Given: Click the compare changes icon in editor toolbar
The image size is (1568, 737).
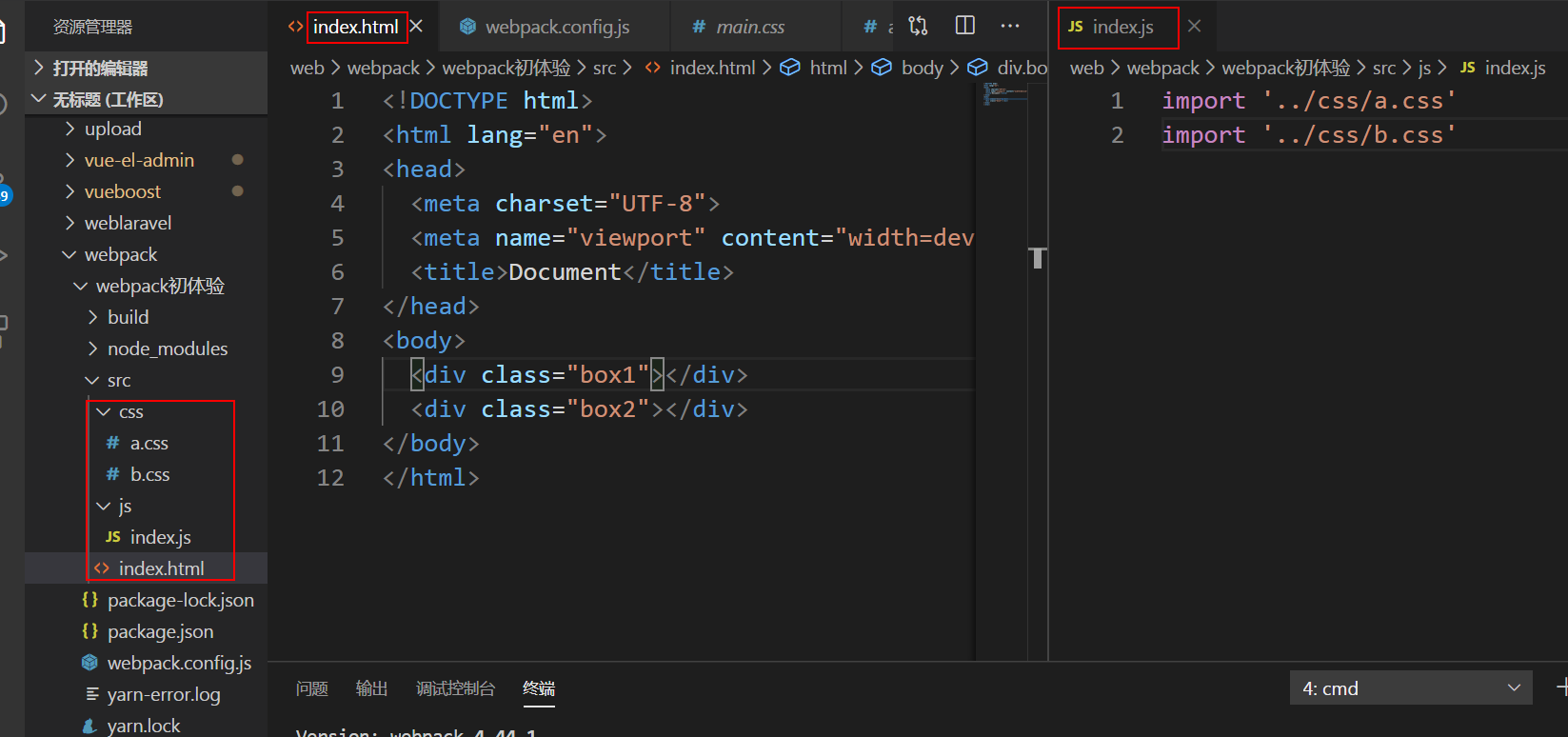Looking at the screenshot, I should [x=918, y=26].
